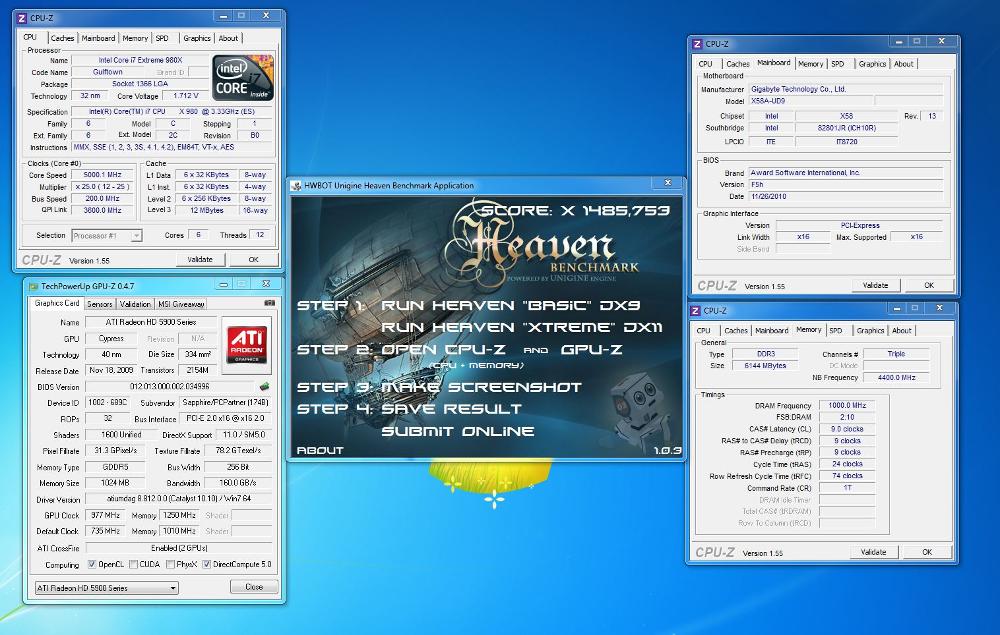Click Make Screenshot in Heaven step 3
This screenshot has height=635, width=1000.
(x=482, y=387)
